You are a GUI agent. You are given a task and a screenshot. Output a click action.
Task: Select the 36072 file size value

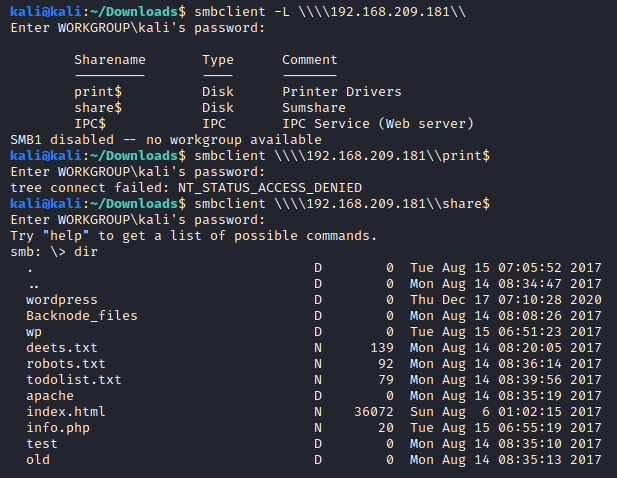pyautogui.click(x=374, y=411)
